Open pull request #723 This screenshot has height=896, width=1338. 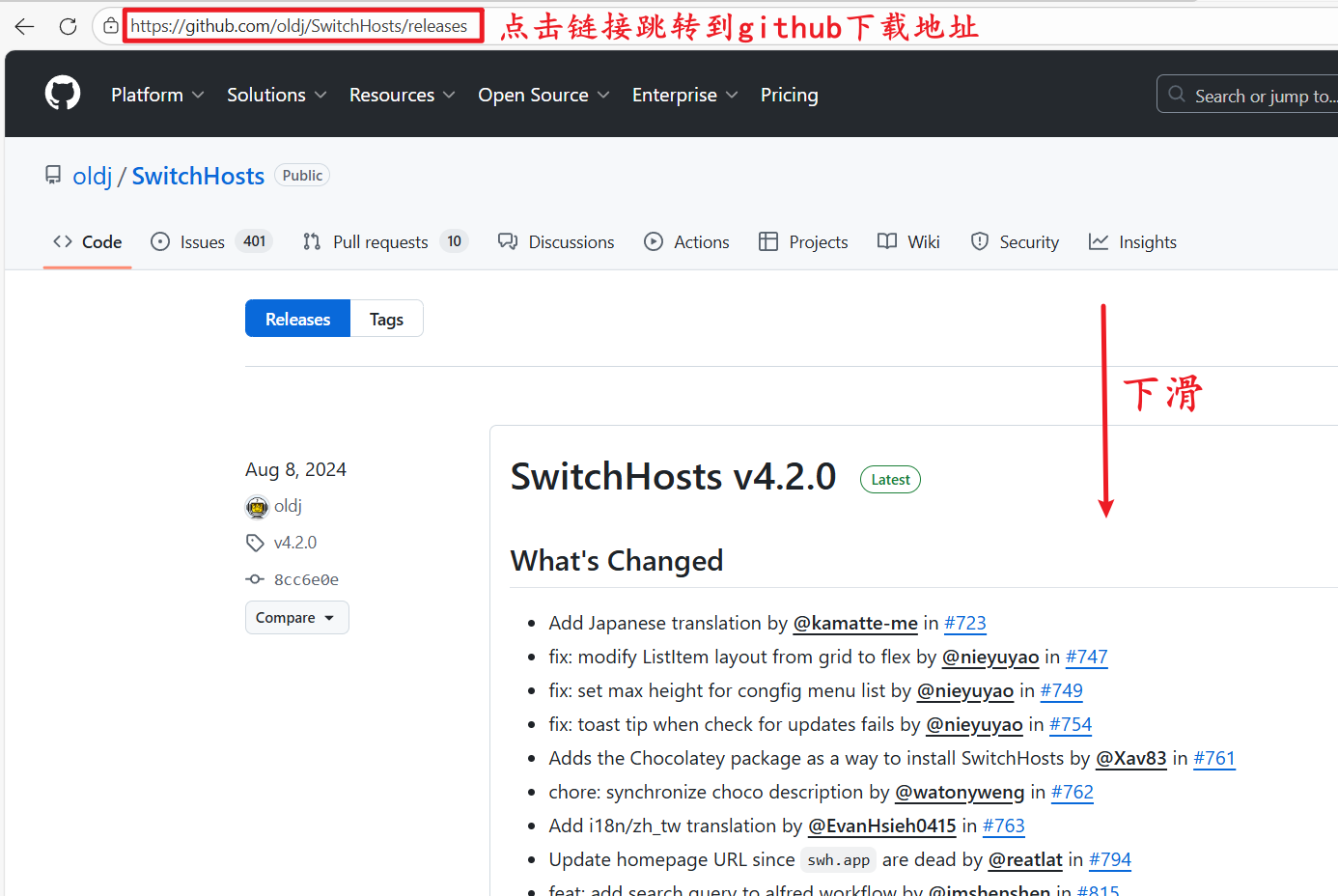965,623
